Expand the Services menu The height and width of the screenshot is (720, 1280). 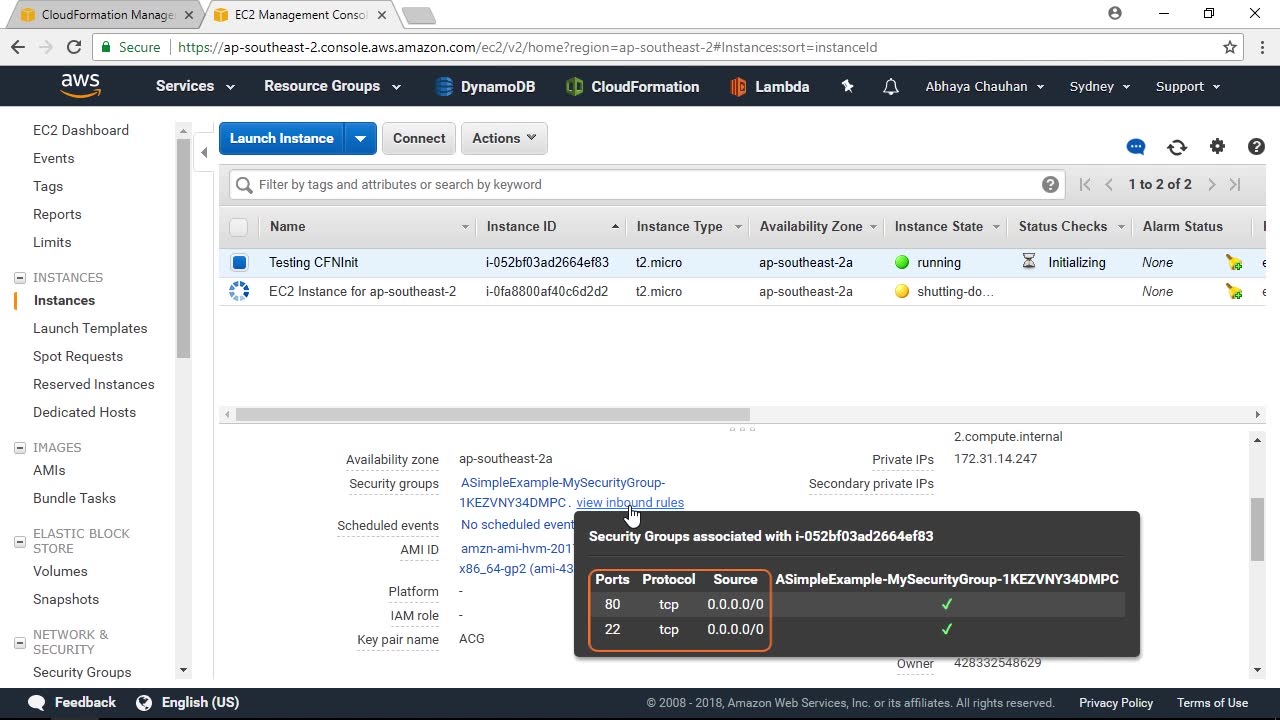195,86
